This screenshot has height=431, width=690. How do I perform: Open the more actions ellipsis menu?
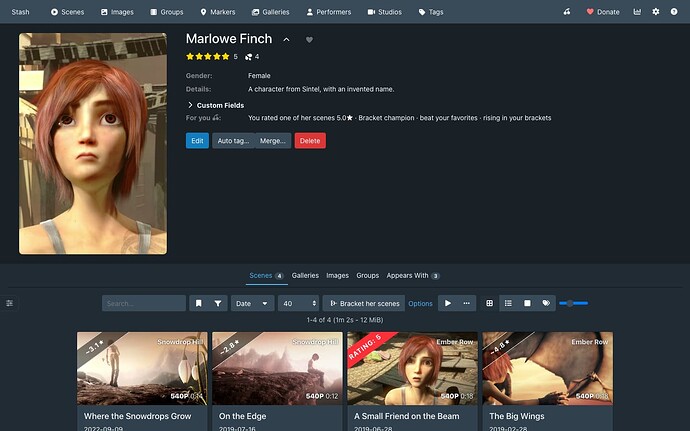(x=466, y=303)
